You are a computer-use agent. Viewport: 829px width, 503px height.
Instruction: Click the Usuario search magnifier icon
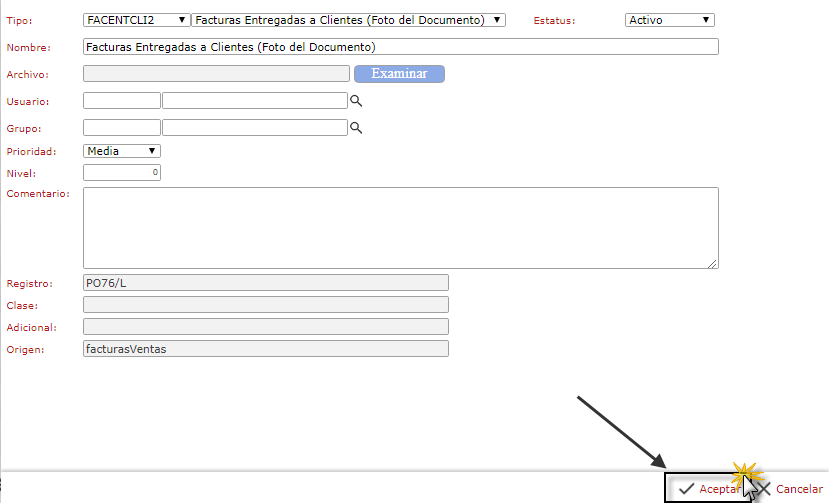[x=355, y=101]
